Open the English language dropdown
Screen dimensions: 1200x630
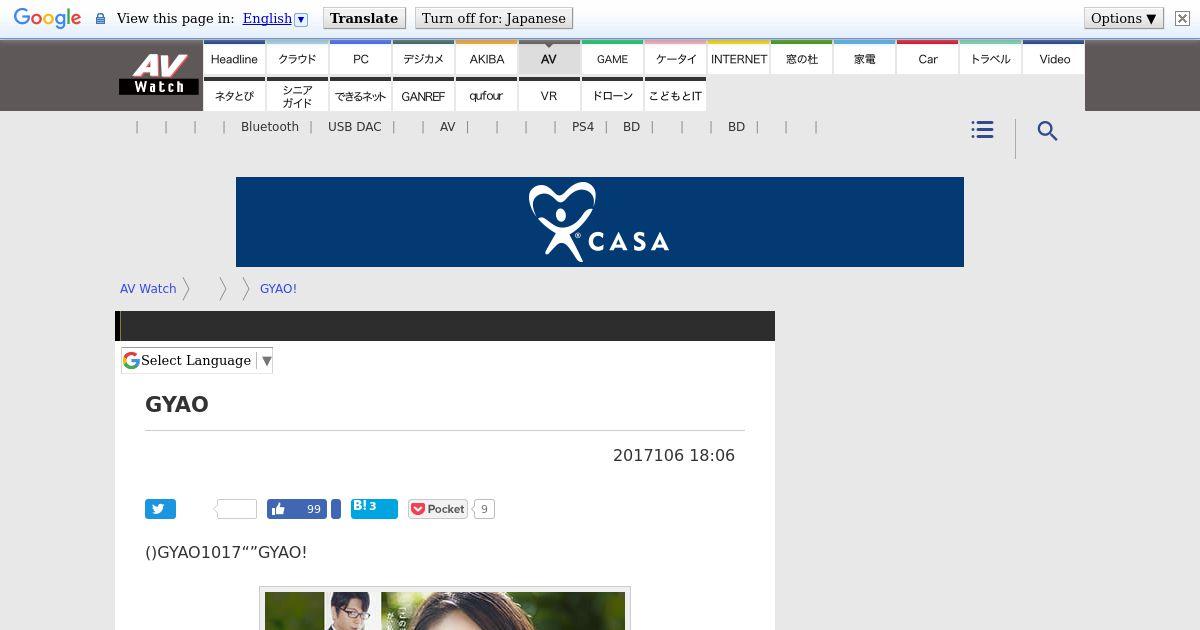pyautogui.click(x=301, y=19)
